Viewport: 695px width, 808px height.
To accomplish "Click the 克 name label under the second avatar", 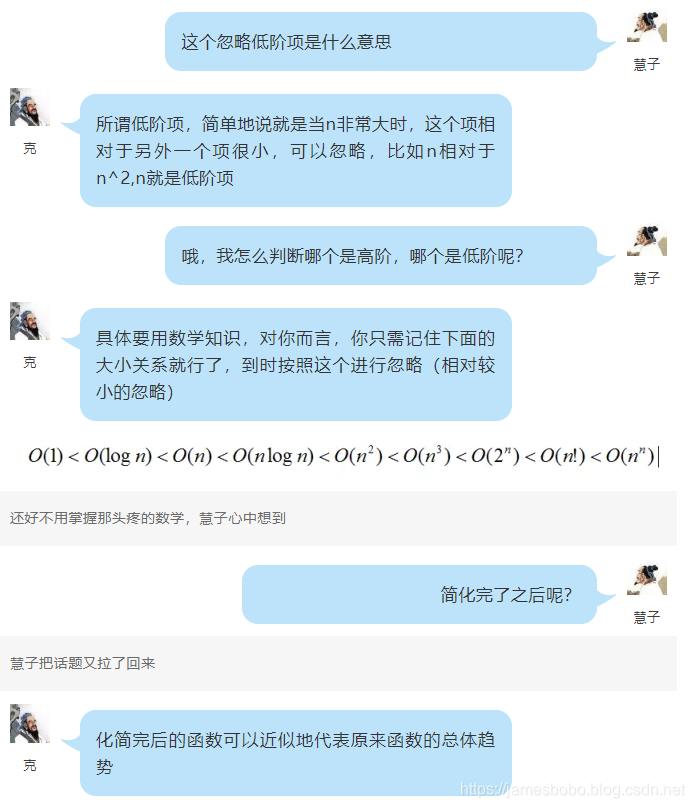I will point(30,148).
